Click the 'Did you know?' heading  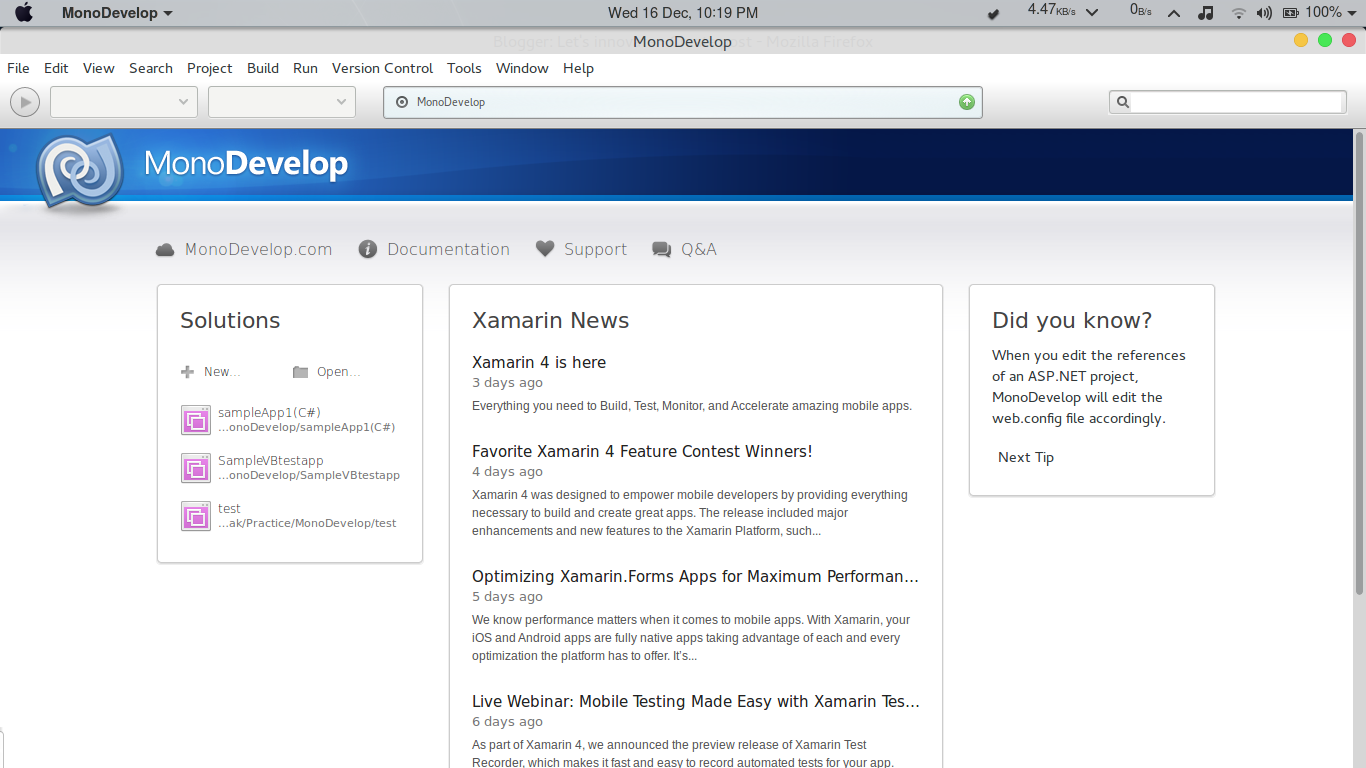1072,320
